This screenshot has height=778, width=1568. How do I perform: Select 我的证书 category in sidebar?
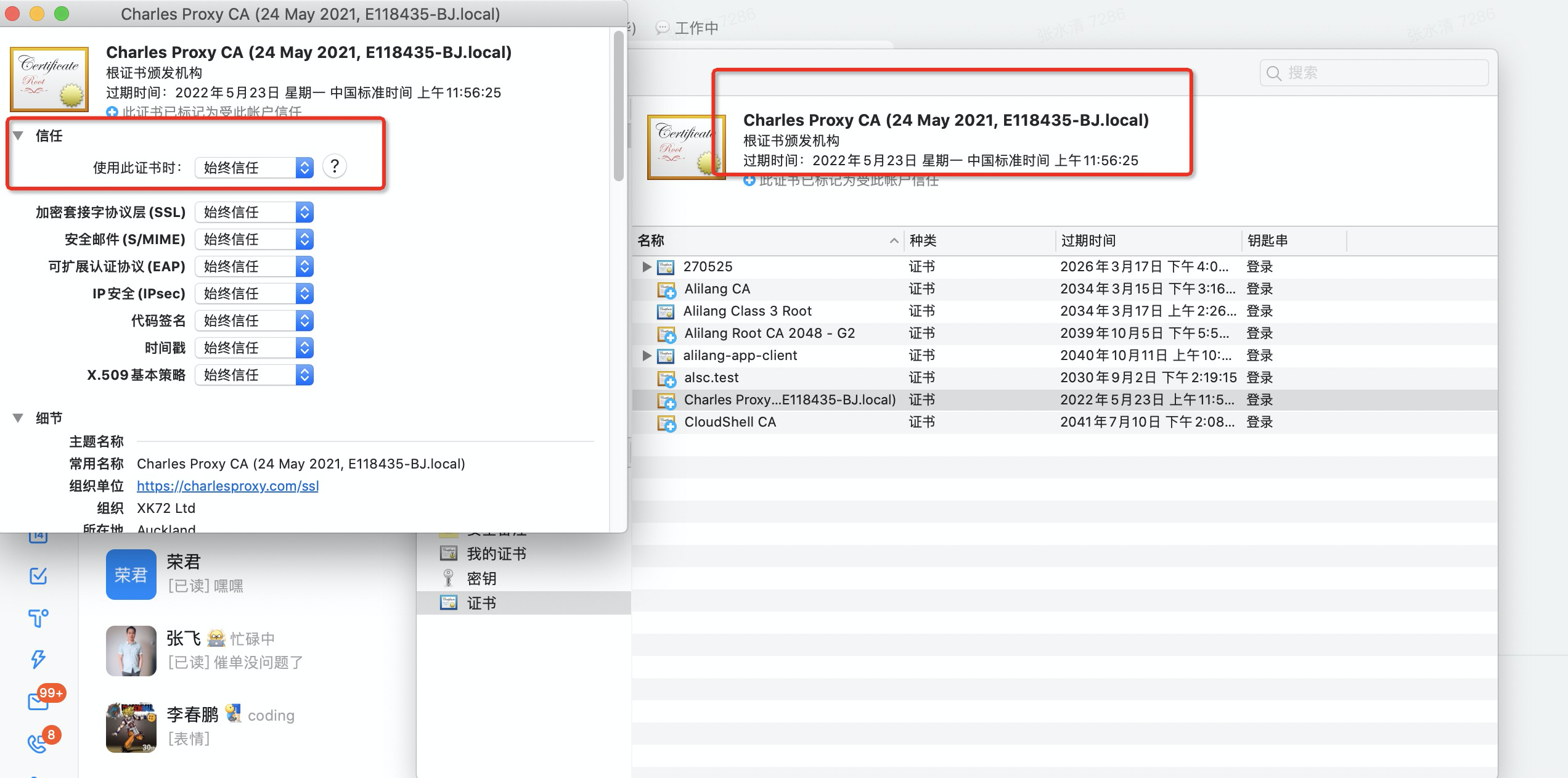pos(524,554)
